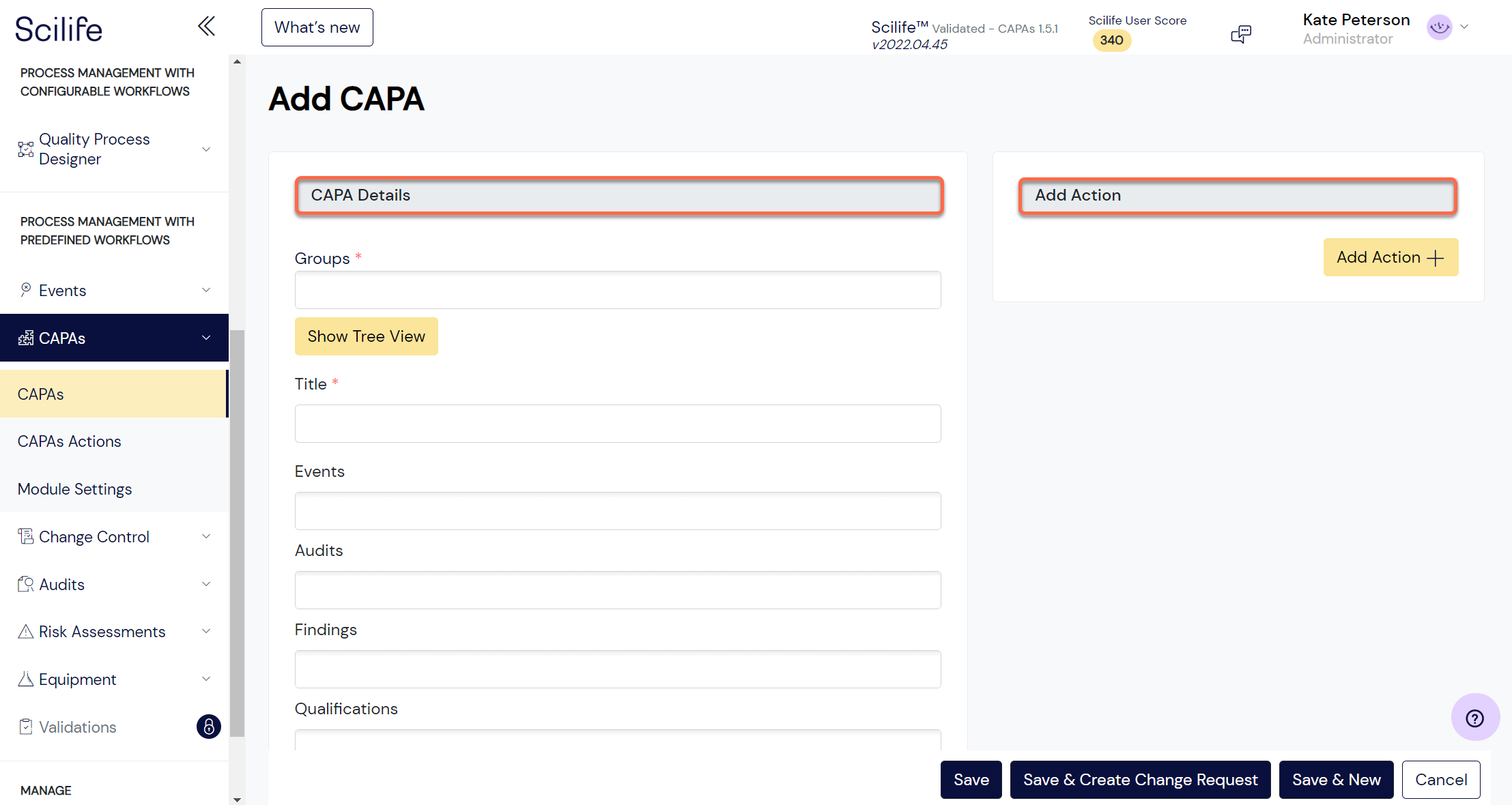Expand the user account dropdown arrow
This screenshot has width=1512, height=805.
(1465, 27)
